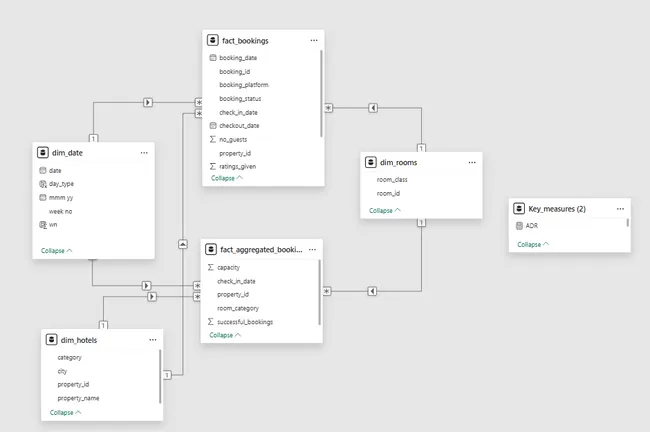Click calendar icon beside booking_date field
Screen dimensions: 650x432
pyautogui.click(x=213, y=58)
